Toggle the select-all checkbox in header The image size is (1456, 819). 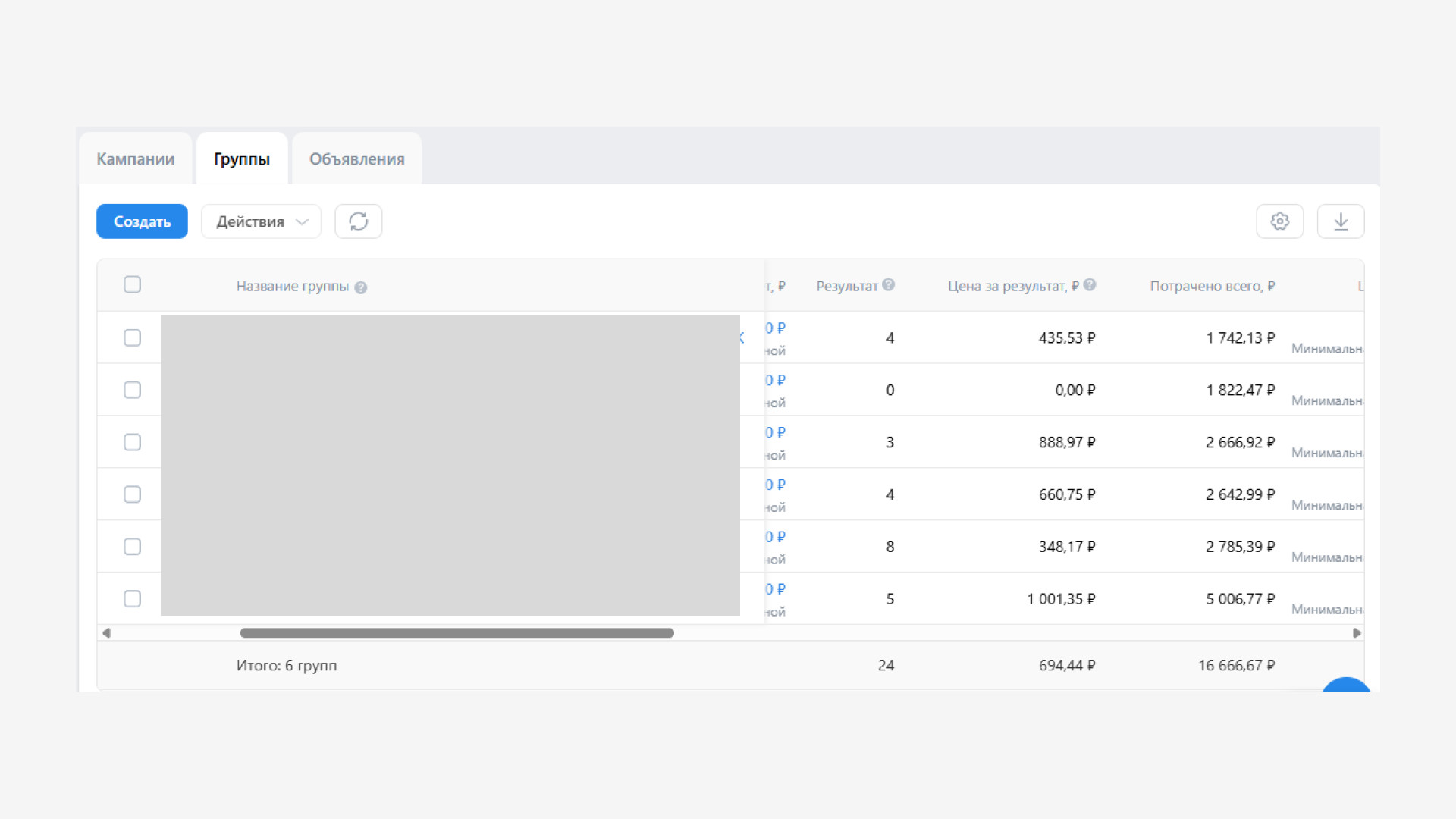[x=132, y=285]
